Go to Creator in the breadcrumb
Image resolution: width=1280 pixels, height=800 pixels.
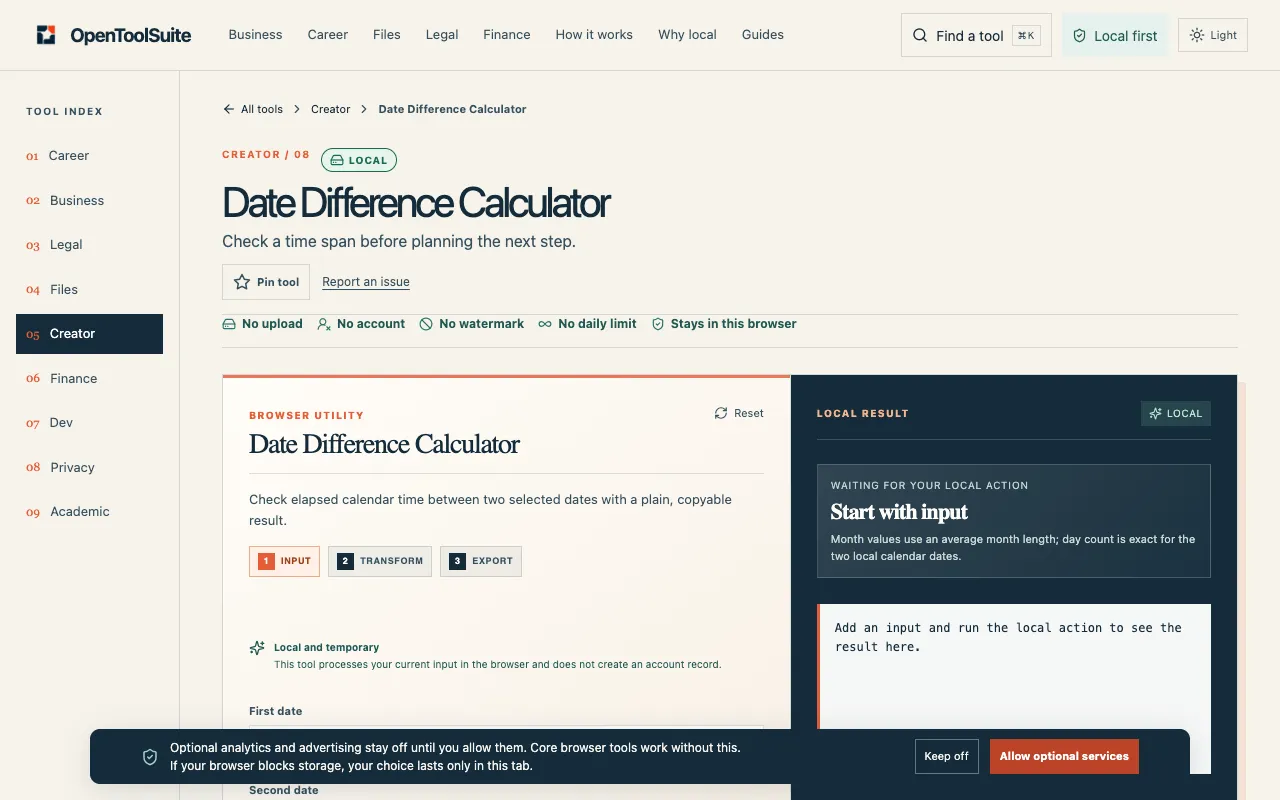331,109
